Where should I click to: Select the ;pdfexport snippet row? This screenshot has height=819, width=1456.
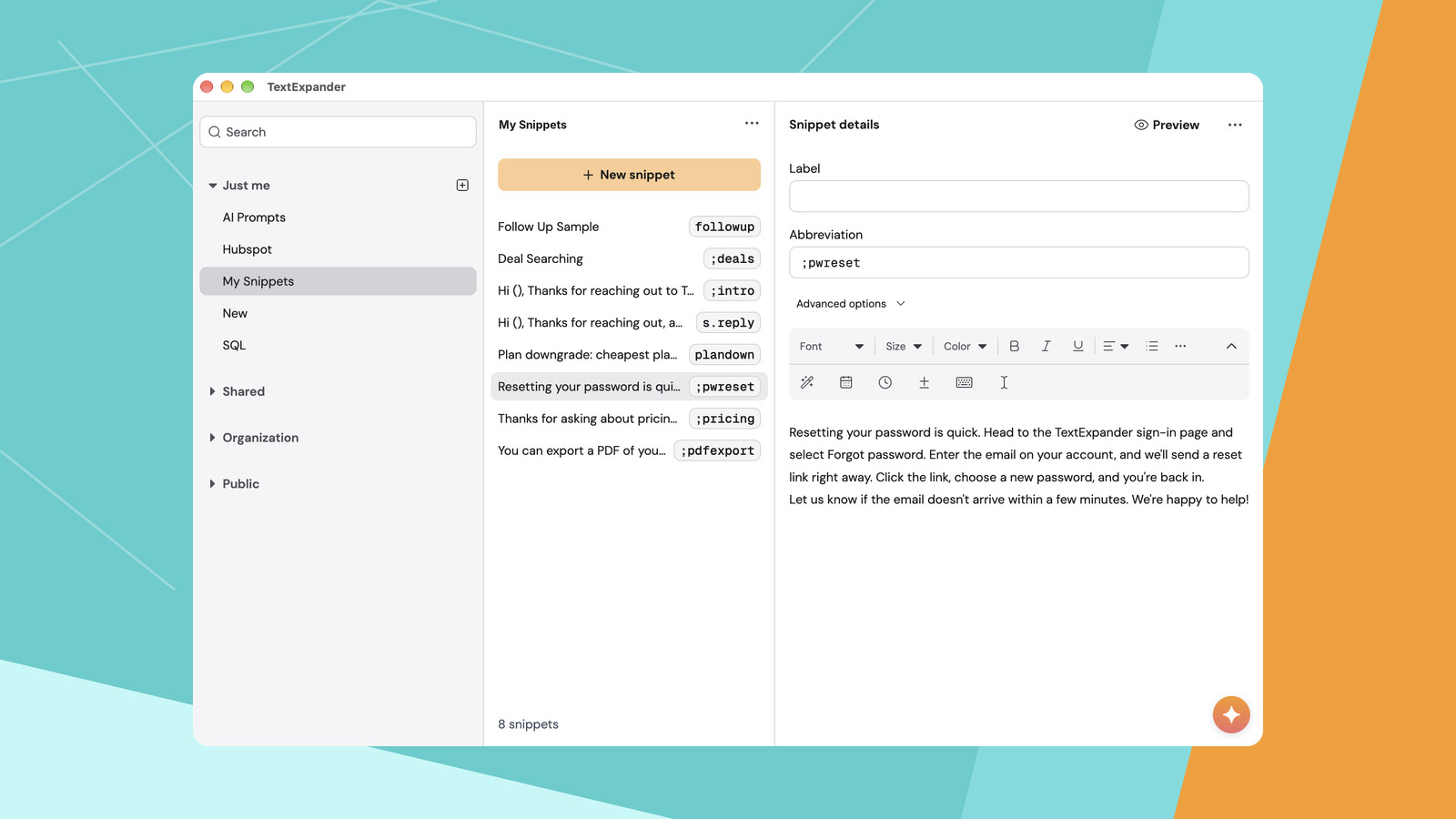pyautogui.click(x=629, y=450)
